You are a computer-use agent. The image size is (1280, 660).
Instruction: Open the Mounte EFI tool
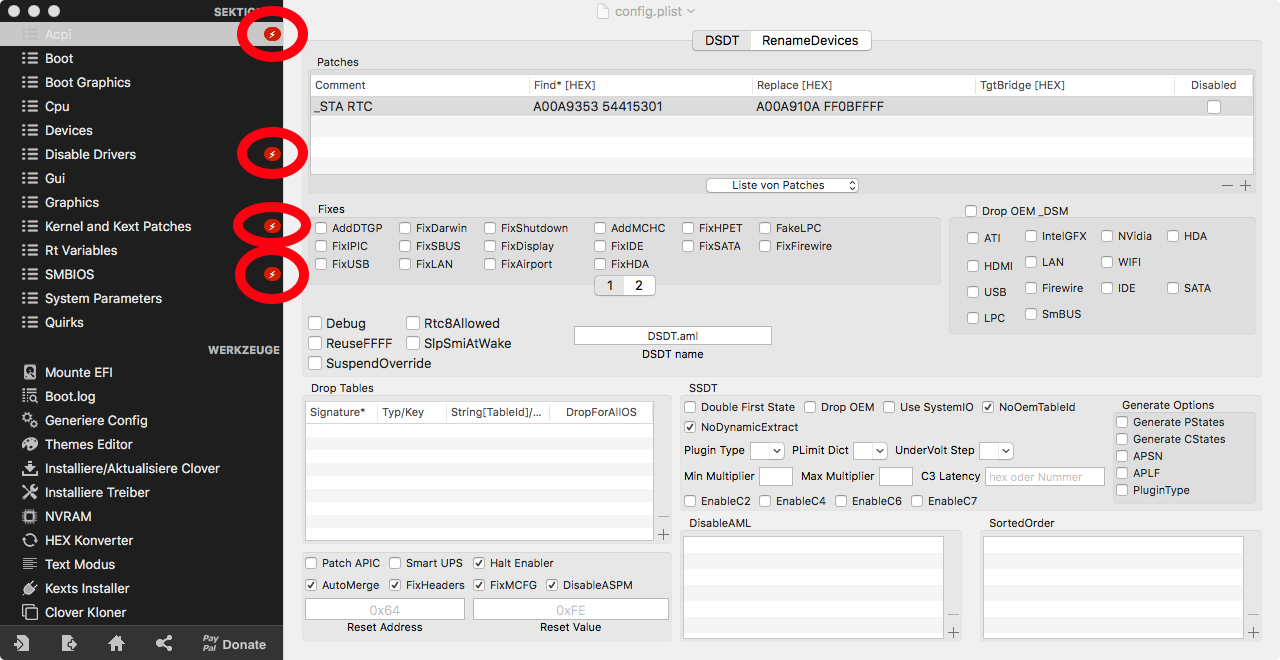point(78,372)
